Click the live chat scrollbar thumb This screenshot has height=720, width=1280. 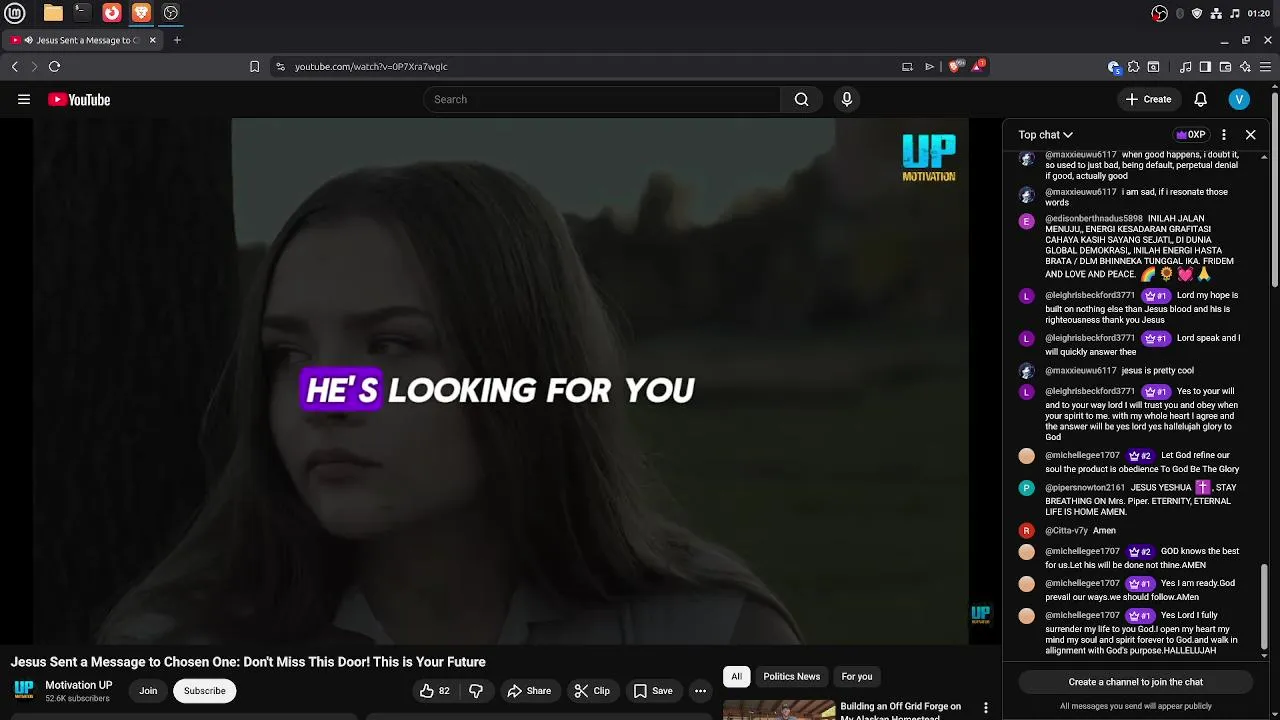(1265, 606)
